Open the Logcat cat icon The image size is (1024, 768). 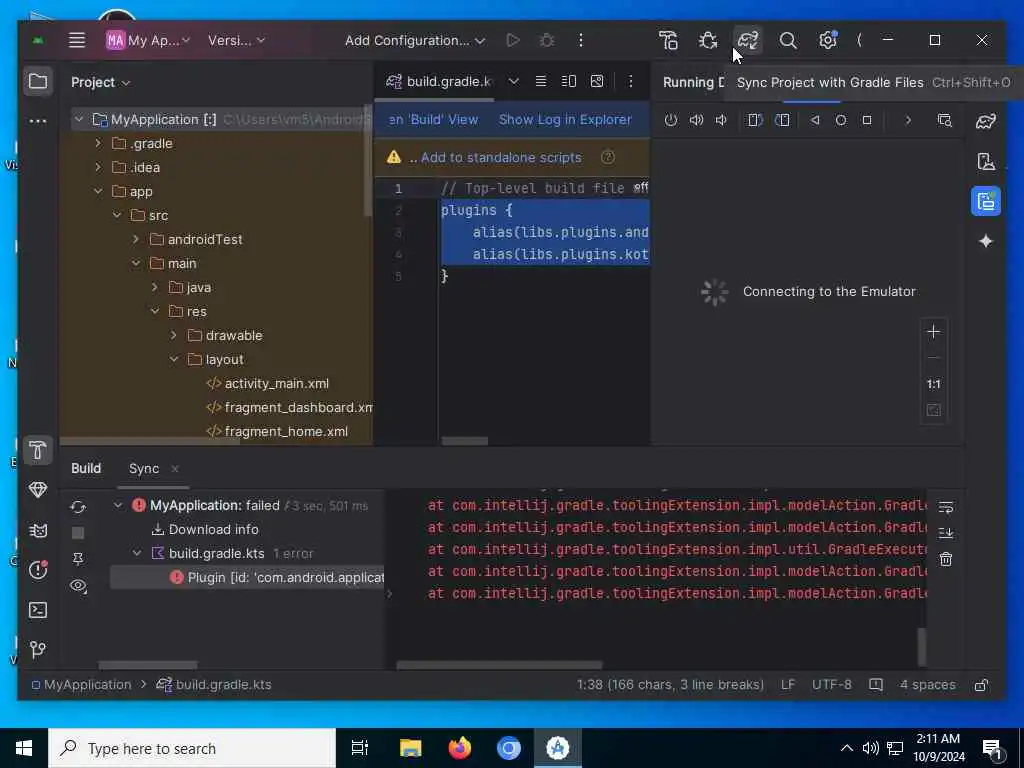click(x=38, y=530)
